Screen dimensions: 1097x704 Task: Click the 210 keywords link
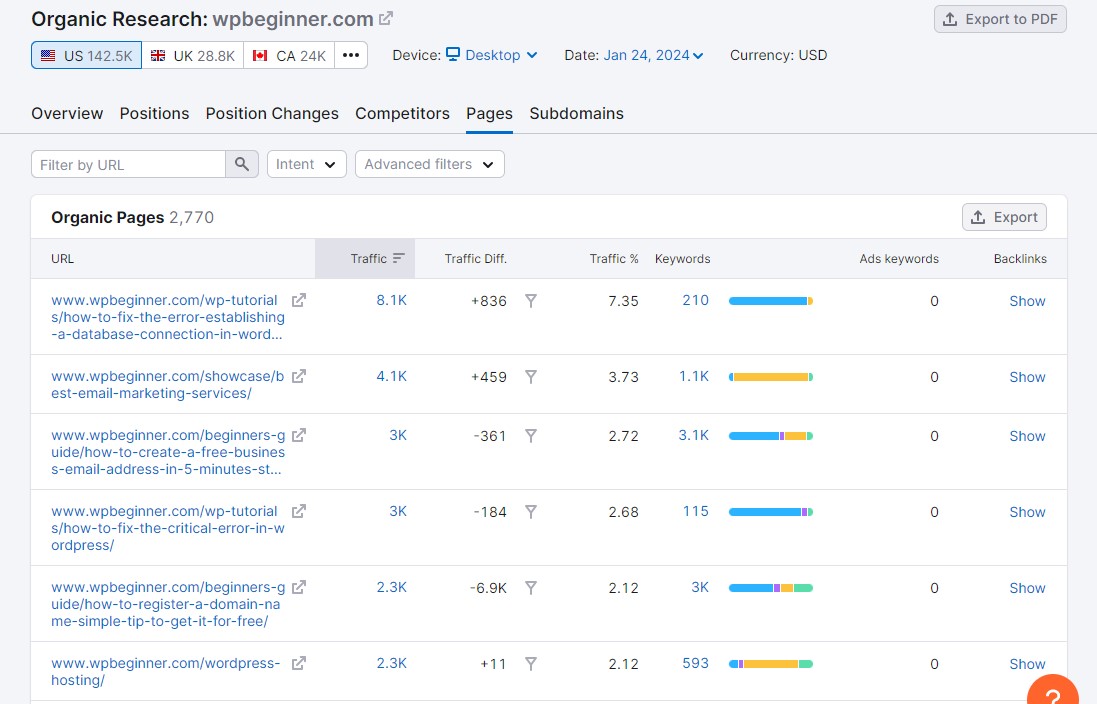tap(695, 300)
